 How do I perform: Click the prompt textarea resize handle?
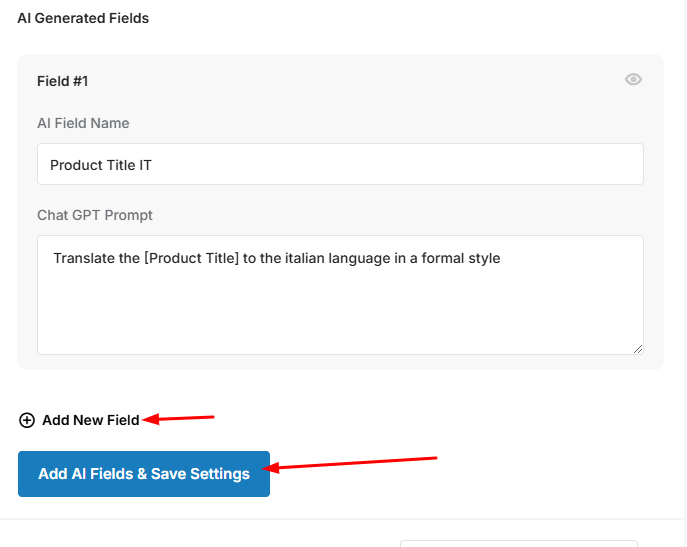(x=638, y=349)
